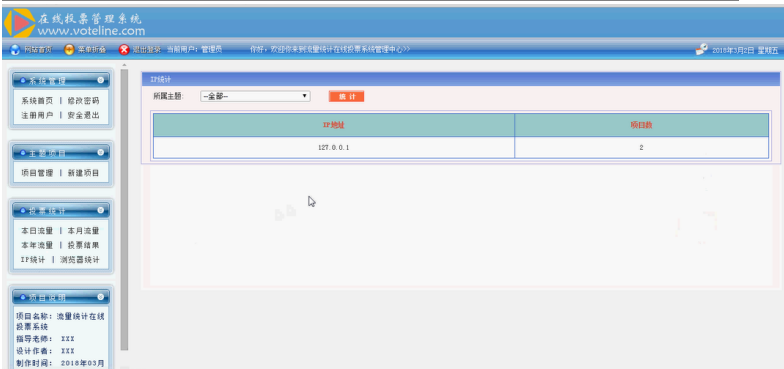The width and height of the screenshot is (784, 369).
Task: Click the 127.0.0.1 table cell
Action: coord(334,148)
